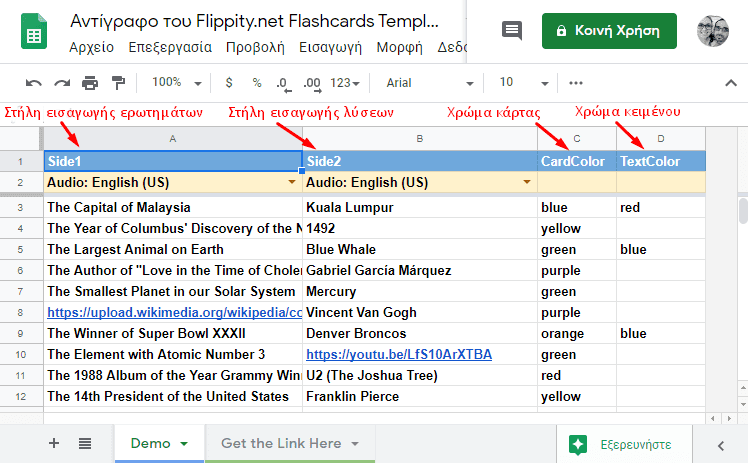
Task: Select the cell 'Gabriel García Márquez'
Action: tap(420, 270)
